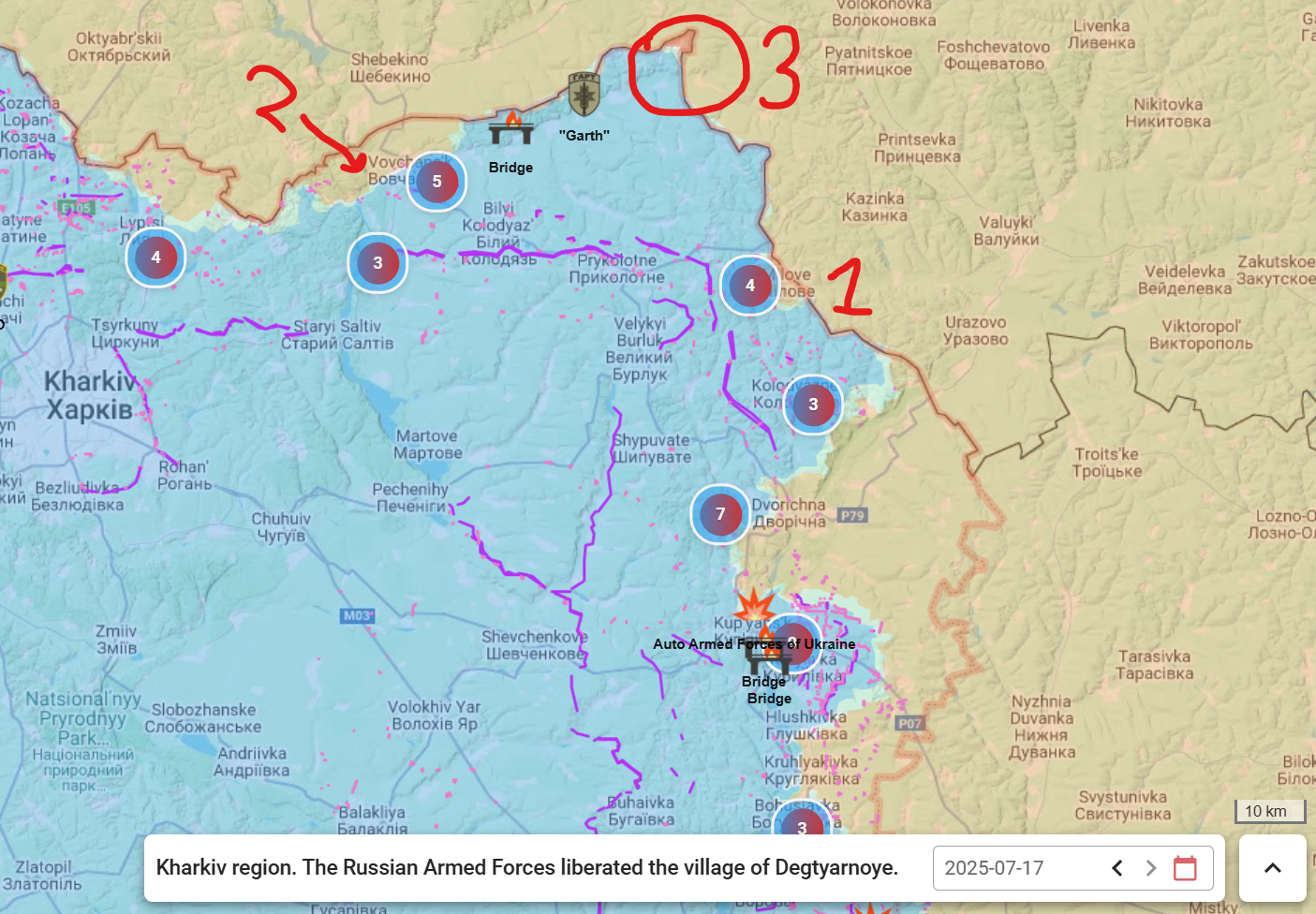Click the Oktyabr'skii label
This screenshot has width=1316, height=914.
[x=119, y=47]
